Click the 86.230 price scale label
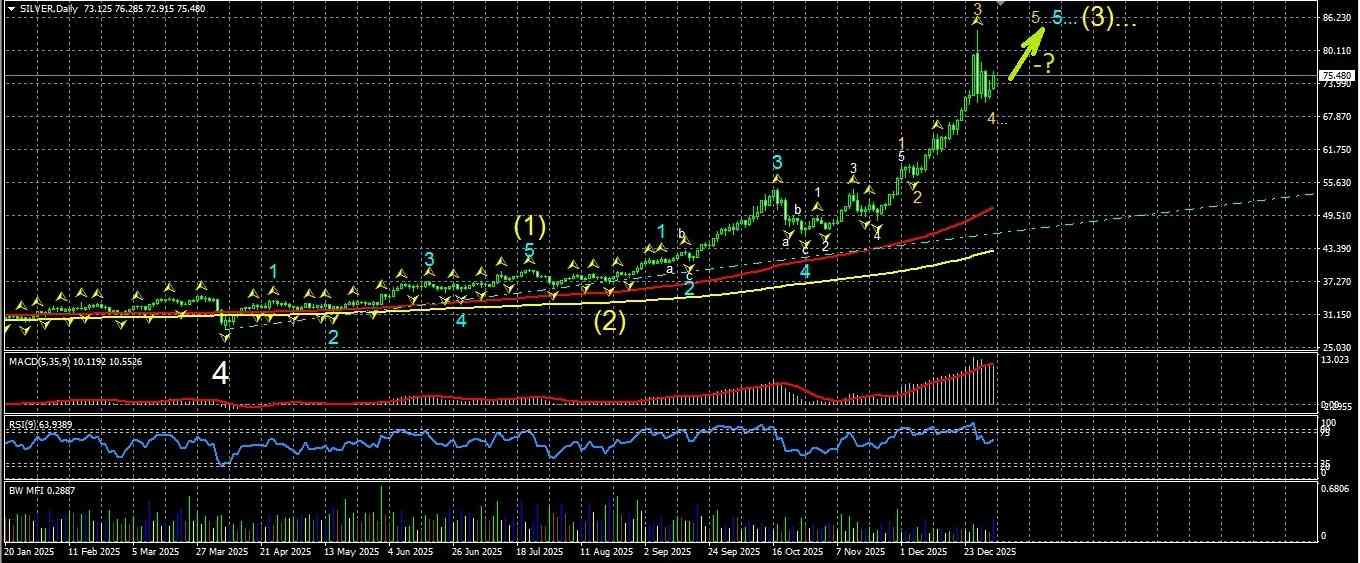The height and width of the screenshot is (563, 1360). click(1336, 18)
